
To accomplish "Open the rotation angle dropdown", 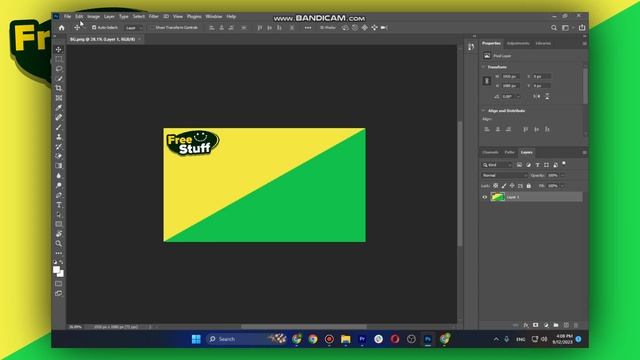I will (x=519, y=96).
